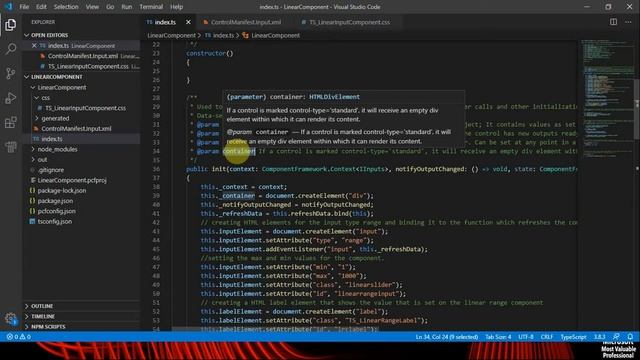Open the Selection menu
This screenshot has height=360, width=640.
click(66, 7)
